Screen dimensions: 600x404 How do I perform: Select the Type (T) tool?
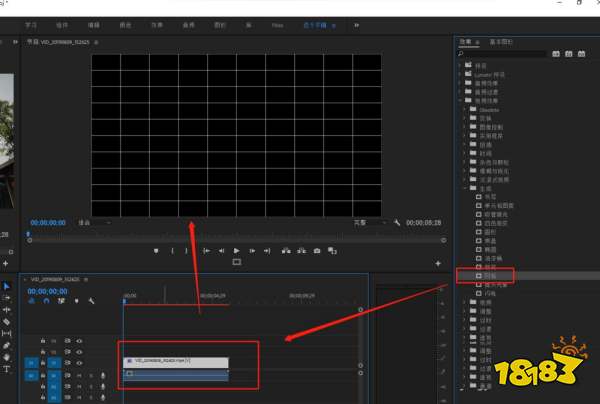point(6,369)
